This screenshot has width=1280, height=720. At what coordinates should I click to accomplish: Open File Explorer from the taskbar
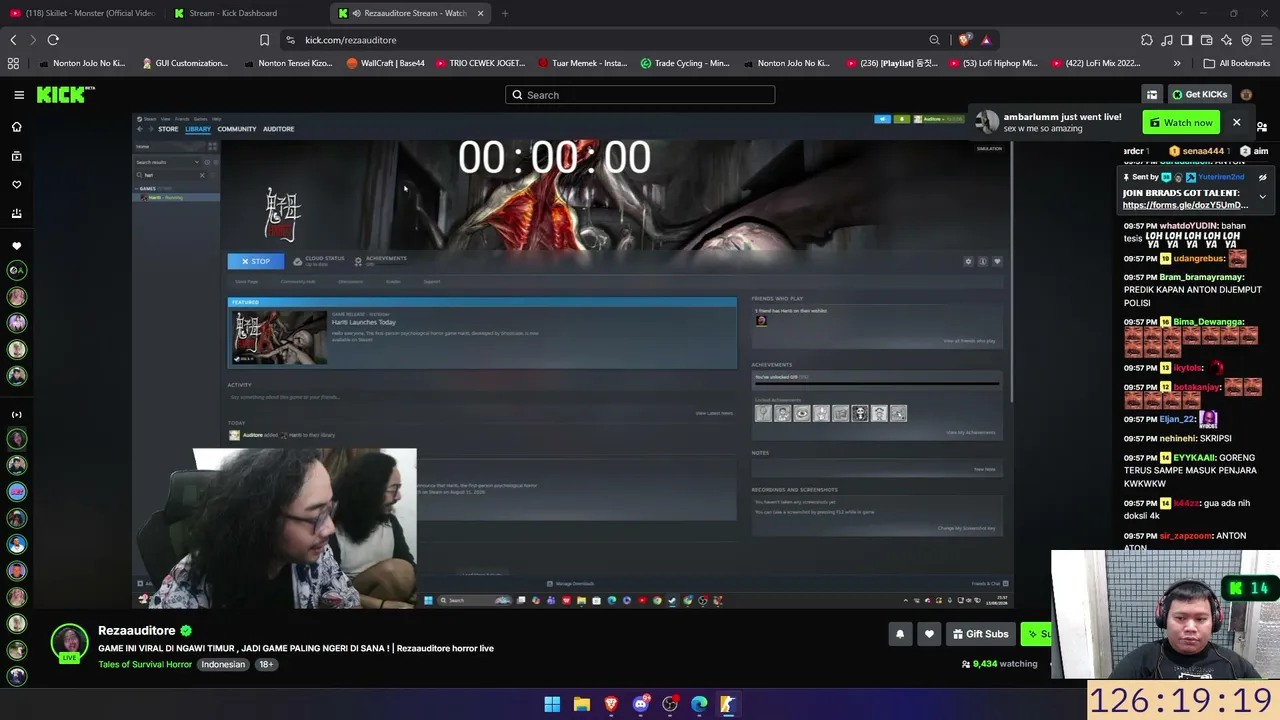pyautogui.click(x=582, y=704)
